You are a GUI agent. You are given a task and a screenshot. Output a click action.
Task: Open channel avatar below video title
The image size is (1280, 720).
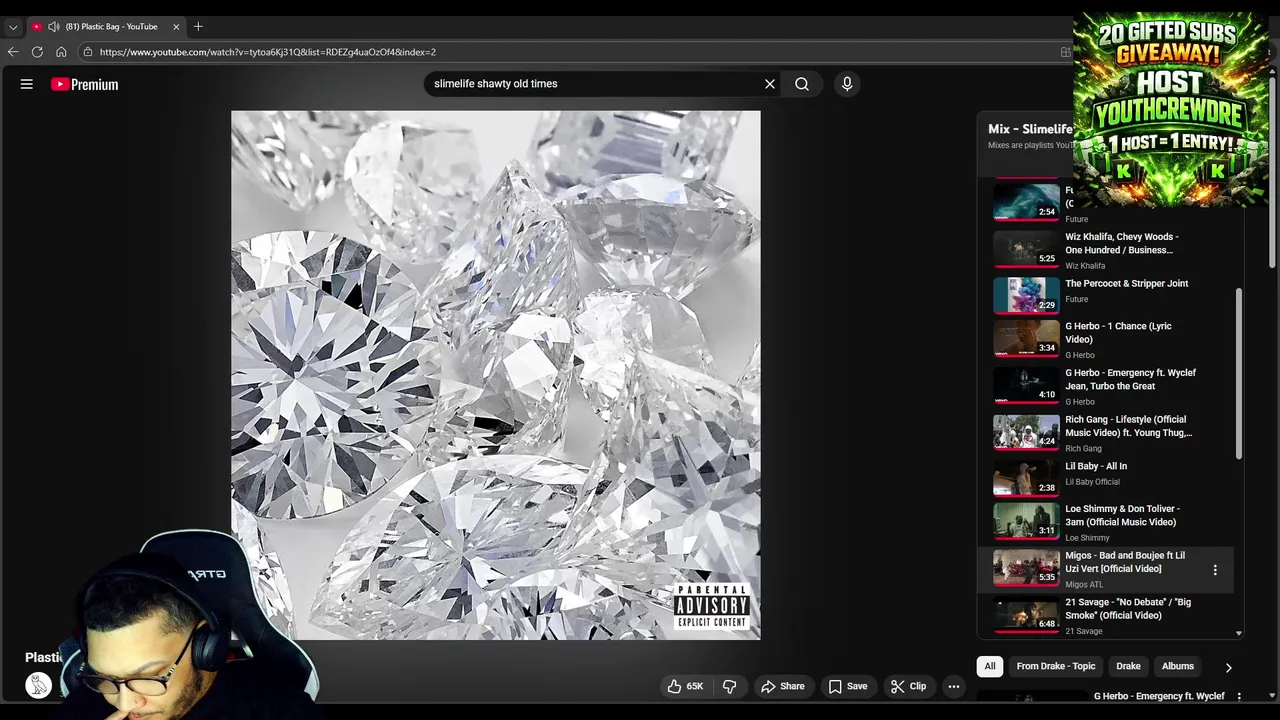[x=38, y=685]
